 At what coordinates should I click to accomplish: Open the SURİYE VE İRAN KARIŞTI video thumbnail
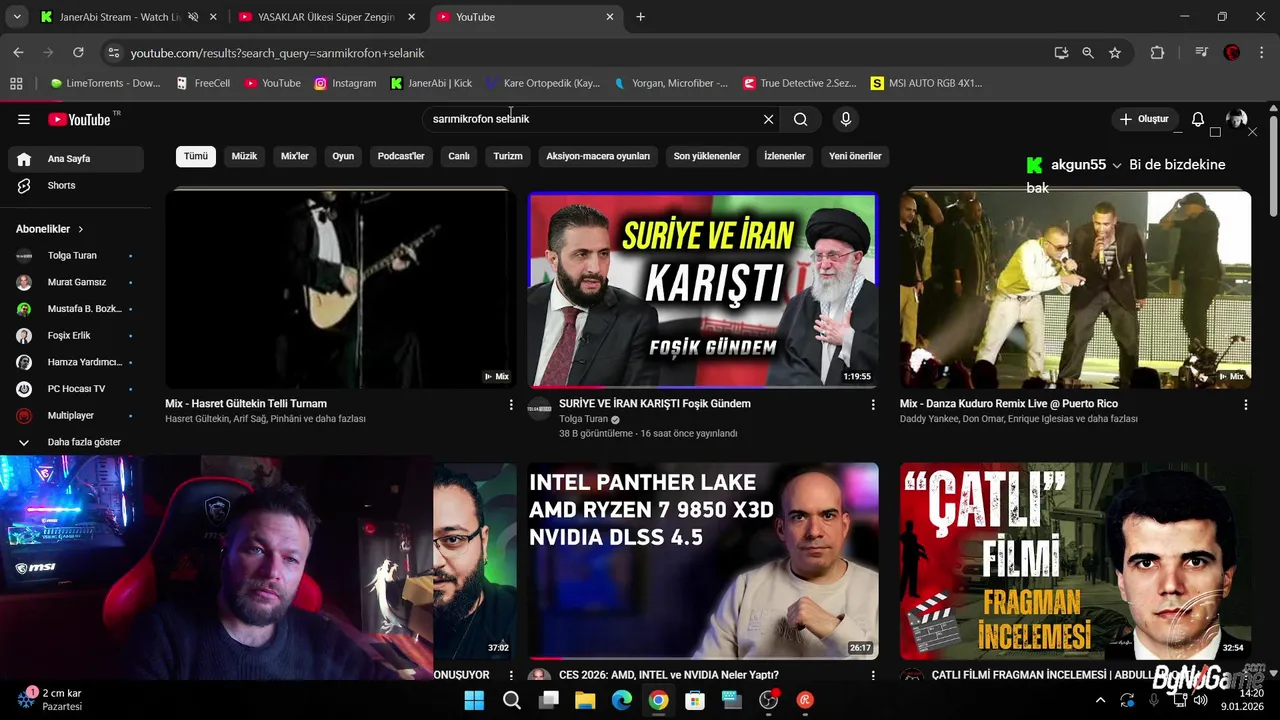pyautogui.click(x=703, y=289)
